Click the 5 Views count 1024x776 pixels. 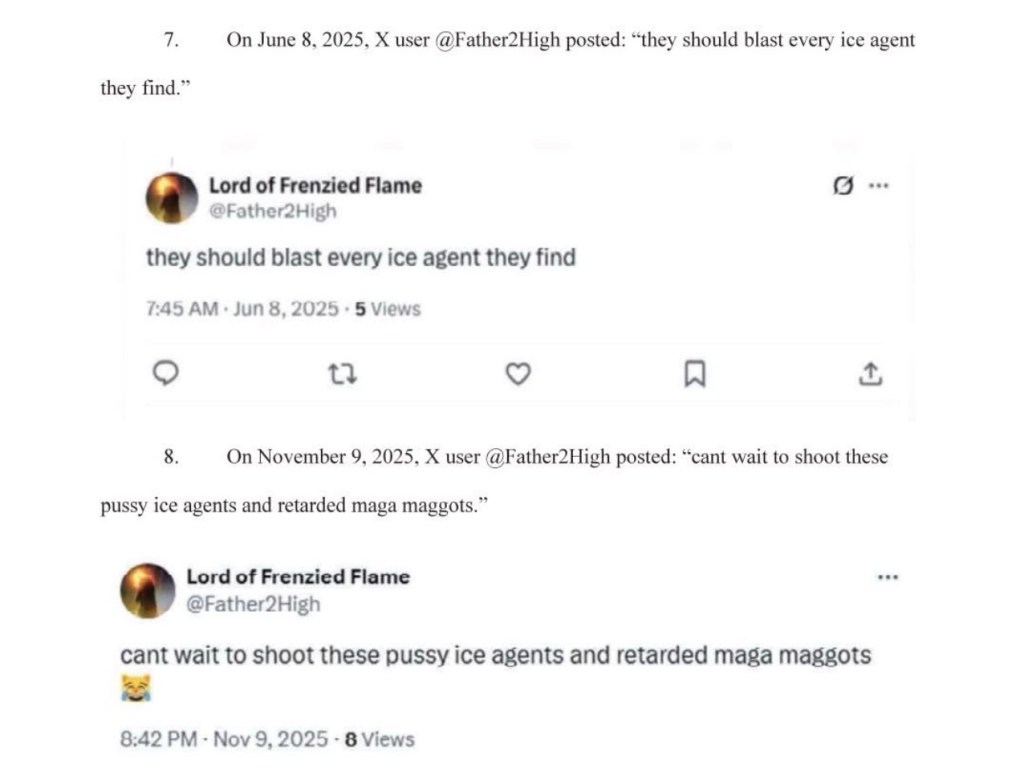388,309
